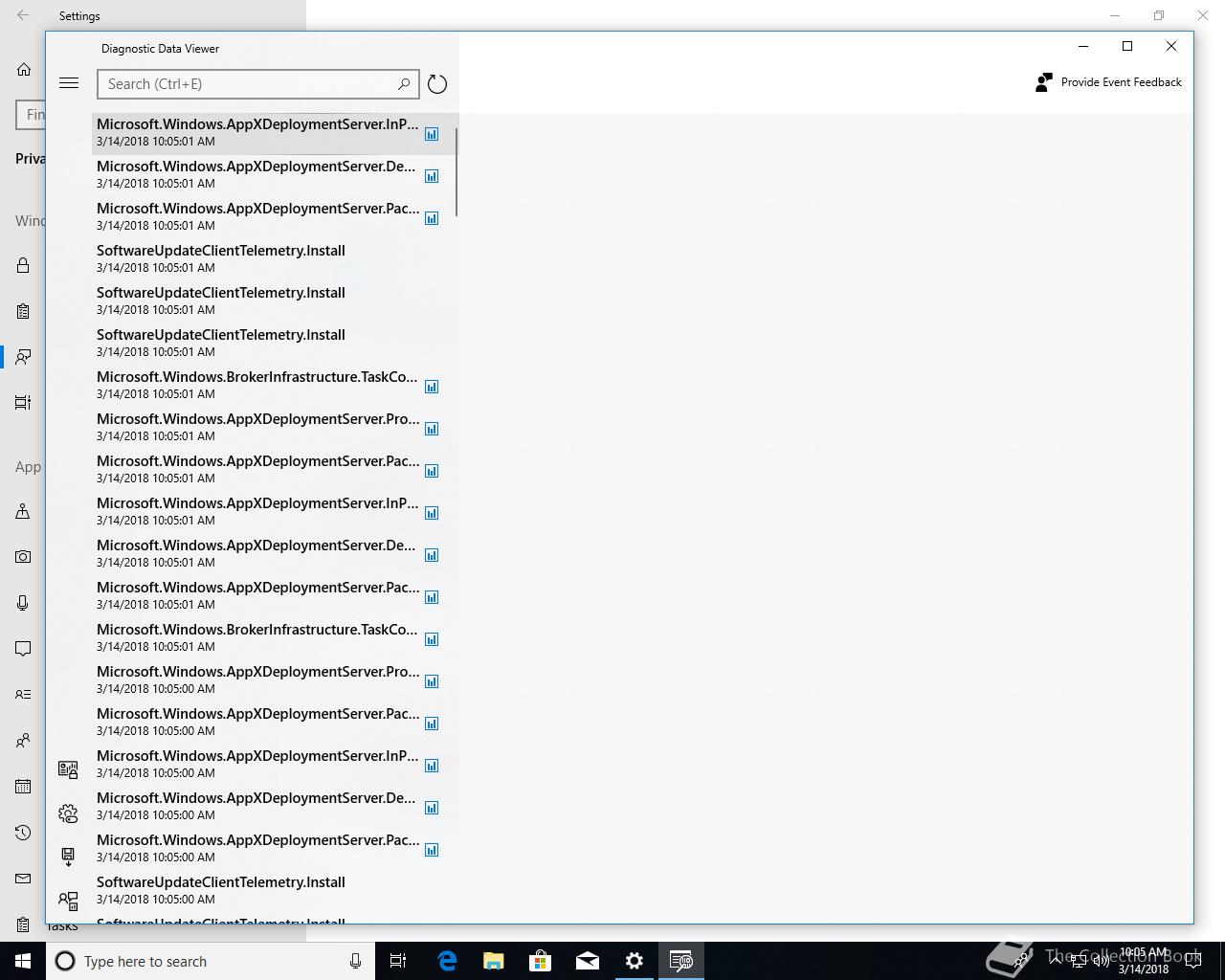Click the Export data save-arrow icon
The height and width of the screenshot is (980, 1225).
tap(68, 857)
